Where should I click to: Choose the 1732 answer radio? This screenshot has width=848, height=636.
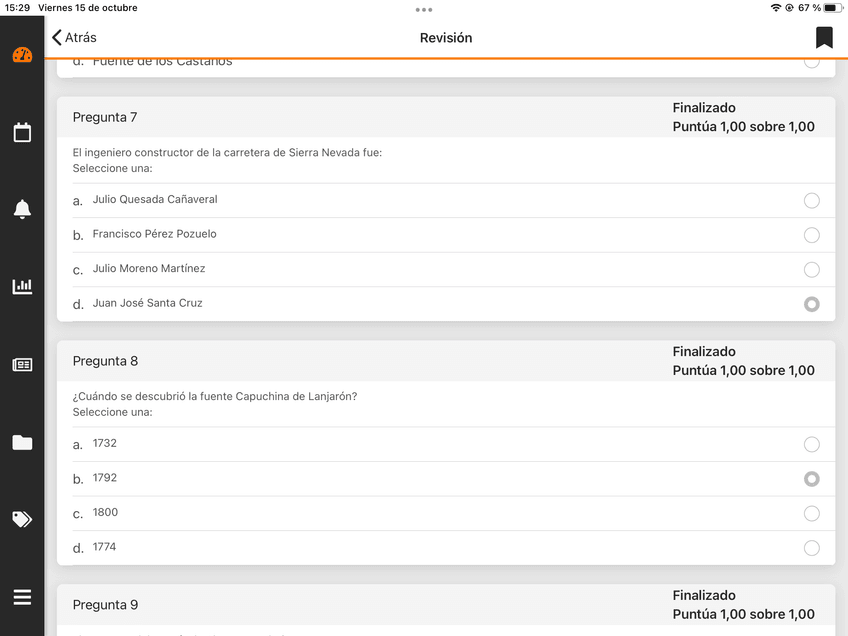[x=811, y=445]
